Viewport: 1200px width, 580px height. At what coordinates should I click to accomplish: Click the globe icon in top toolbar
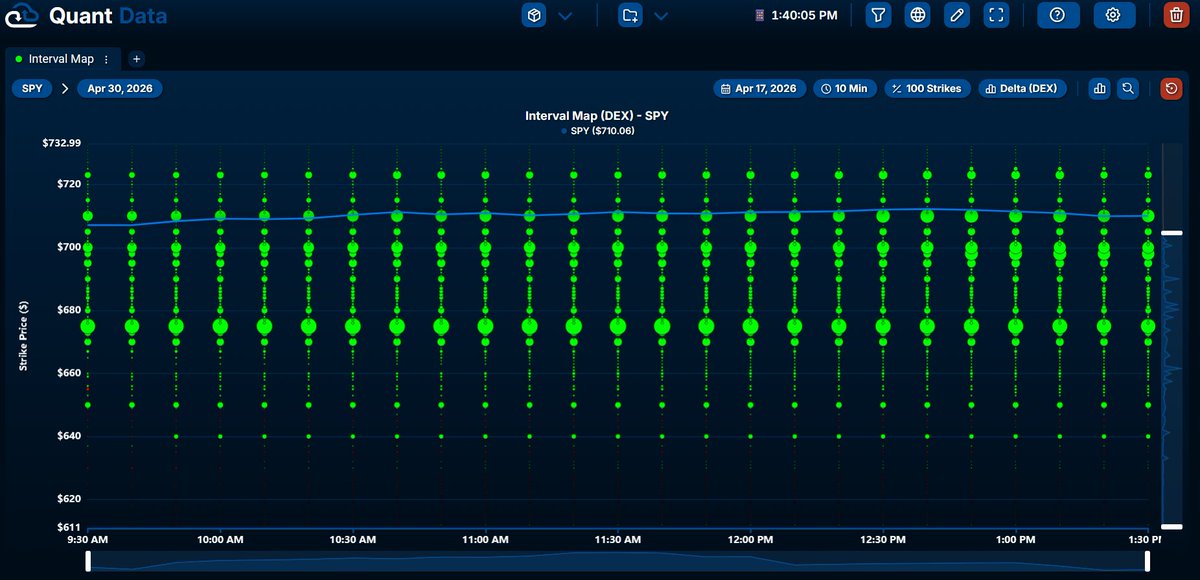(917, 15)
